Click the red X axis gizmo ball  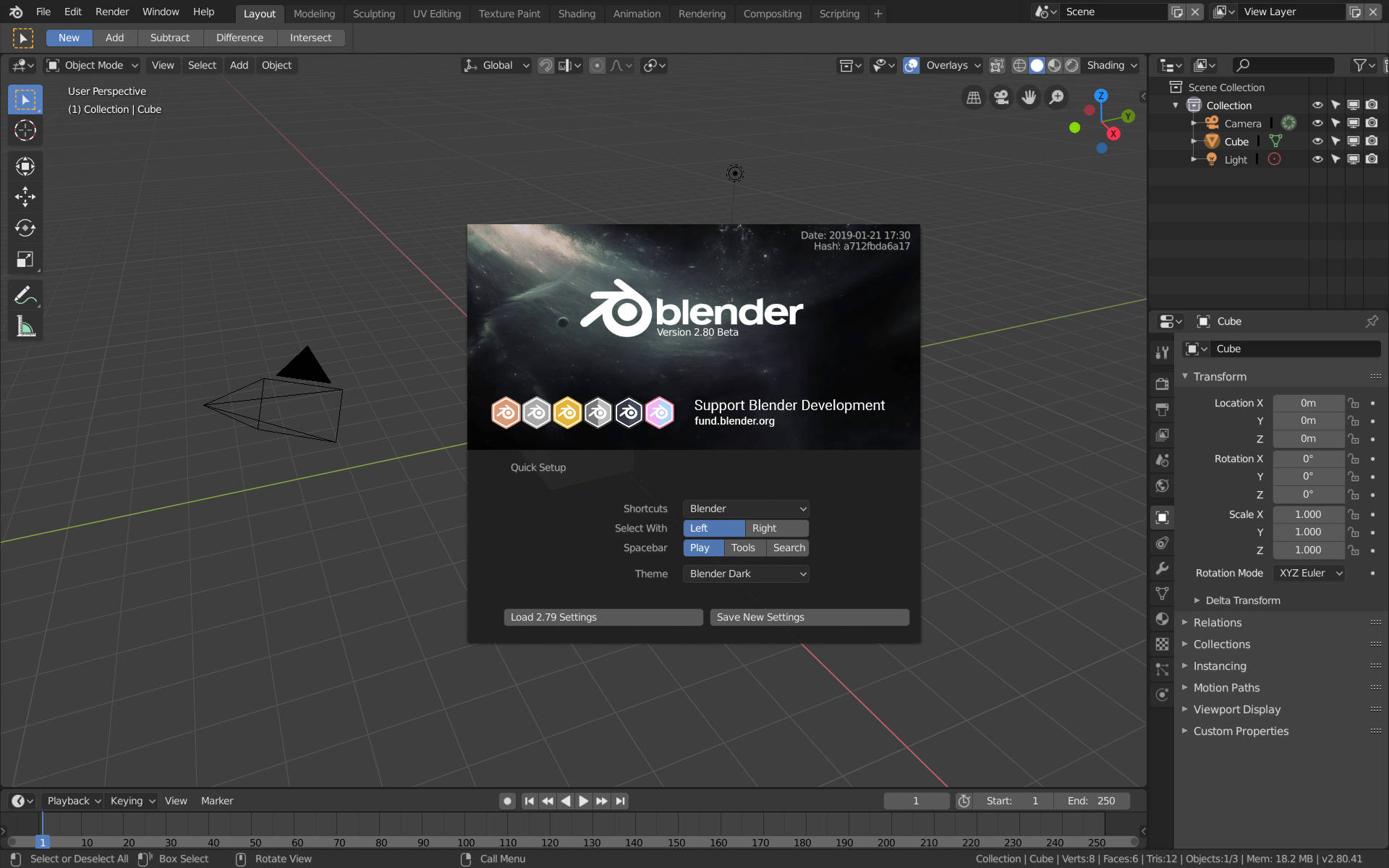(1113, 134)
